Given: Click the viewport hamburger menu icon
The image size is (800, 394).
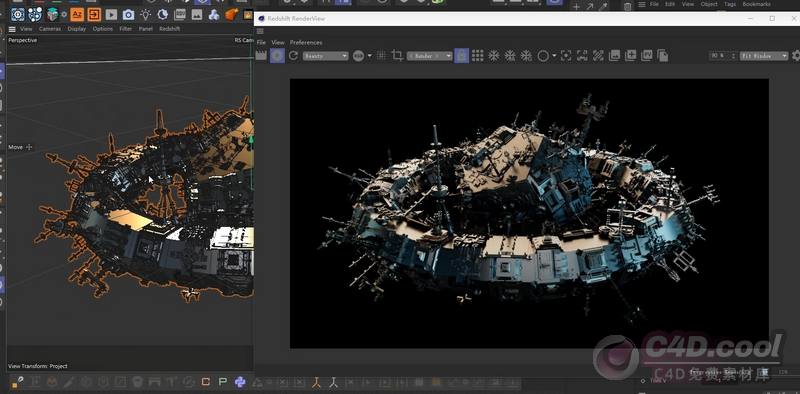Looking at the screenshot, I should (12, 29).
